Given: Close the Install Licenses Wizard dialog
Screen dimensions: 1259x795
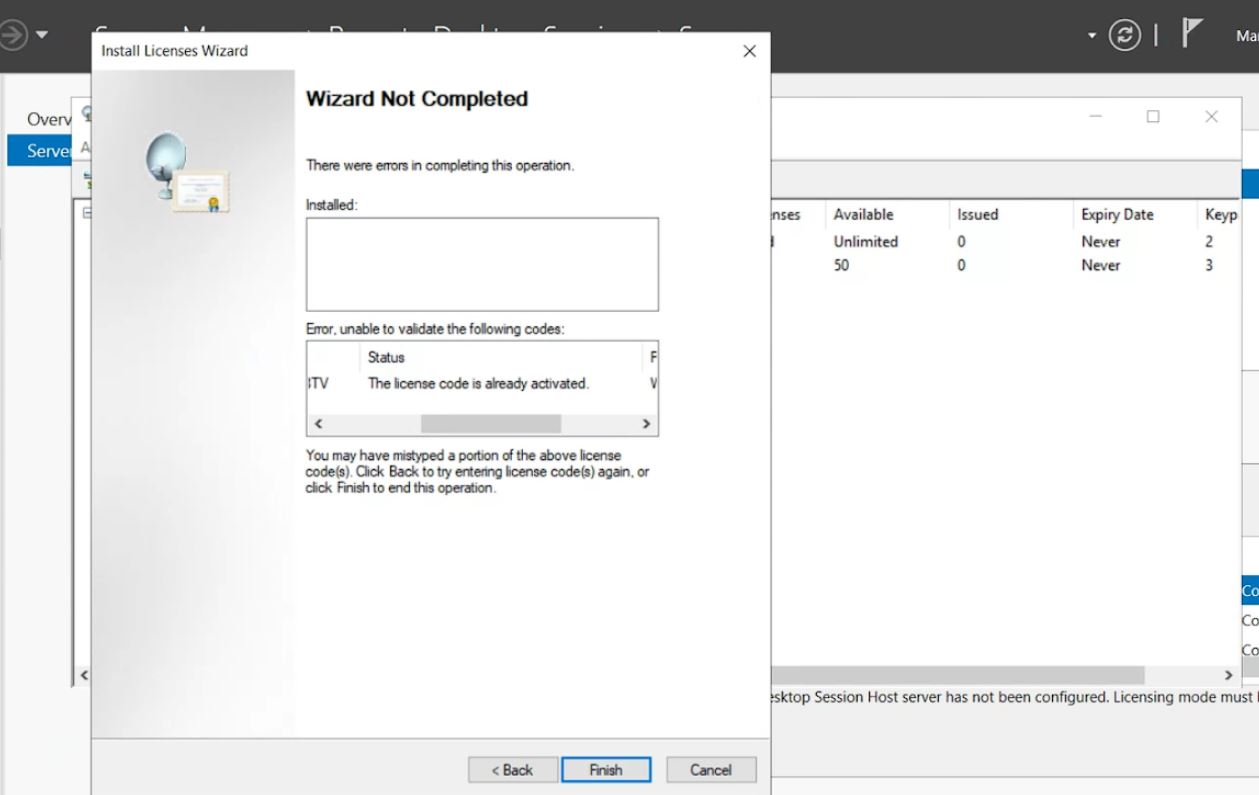Looking at the screenshot, I should (x=749, y=51).
